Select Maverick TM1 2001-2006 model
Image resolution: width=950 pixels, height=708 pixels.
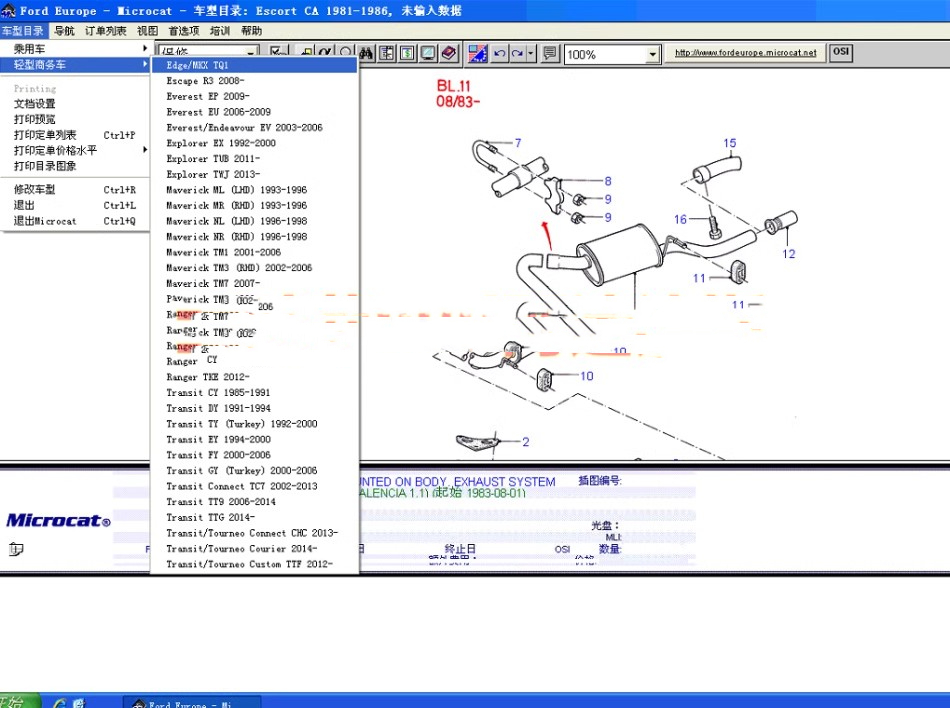[x=254, y=253]
